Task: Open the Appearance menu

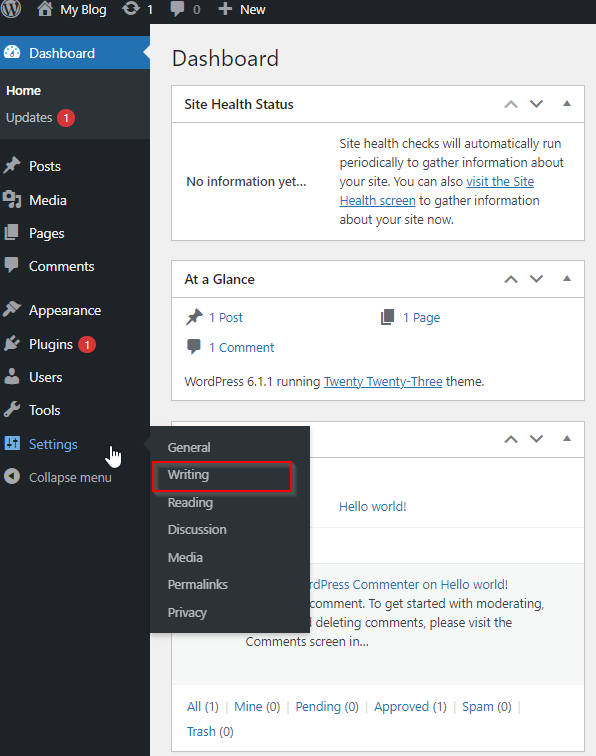Action: click(x=65, y=310)
